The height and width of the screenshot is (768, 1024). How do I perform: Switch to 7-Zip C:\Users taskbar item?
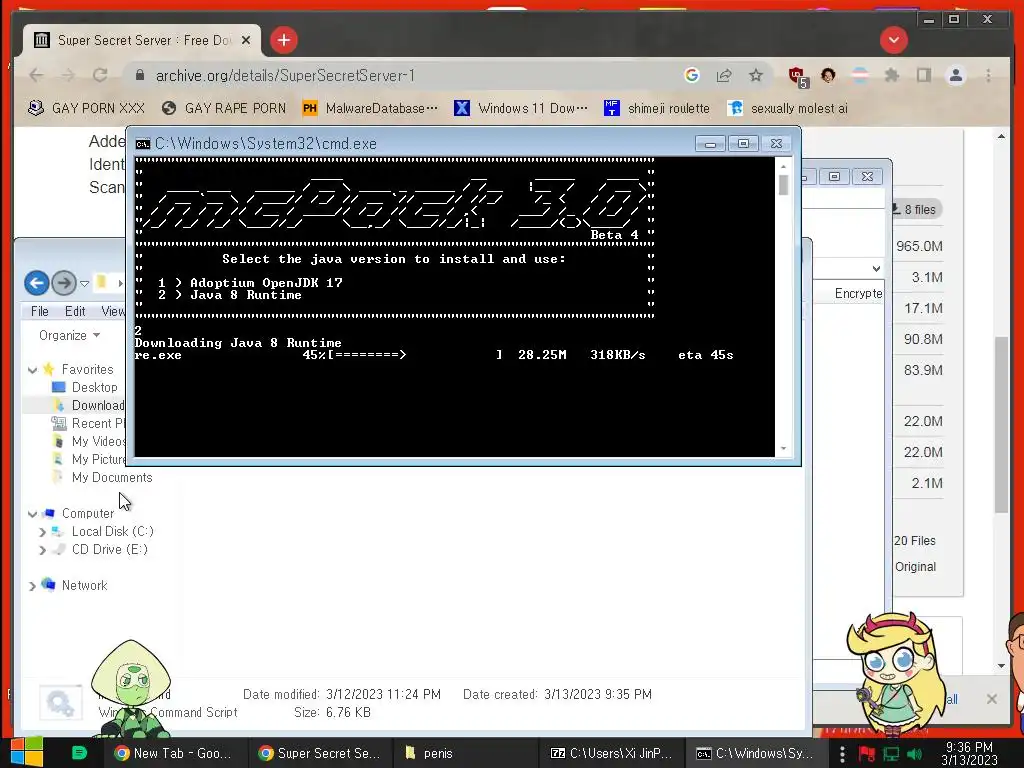coord(611,754)
